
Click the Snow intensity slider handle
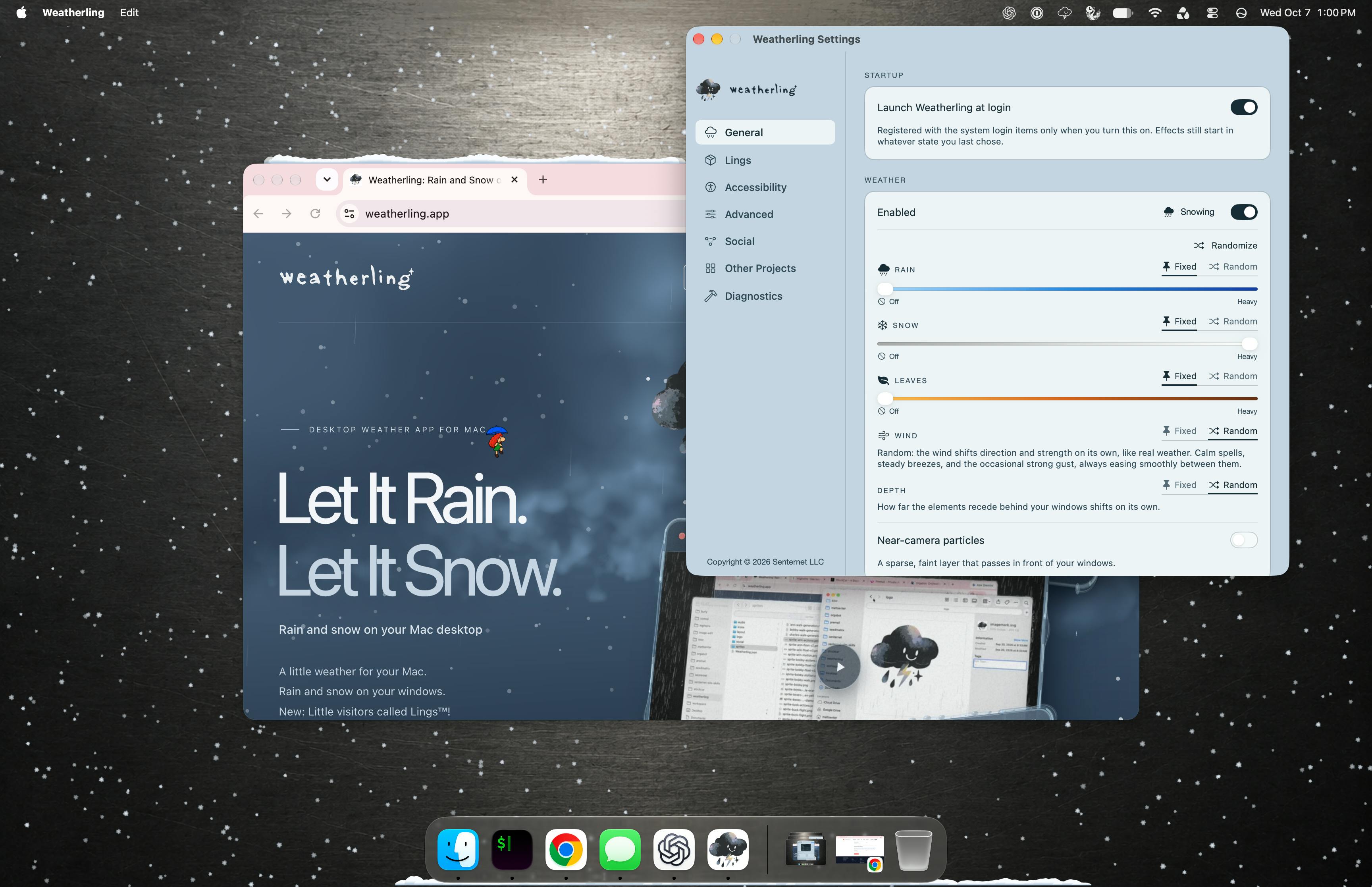tap(1249, 344)
